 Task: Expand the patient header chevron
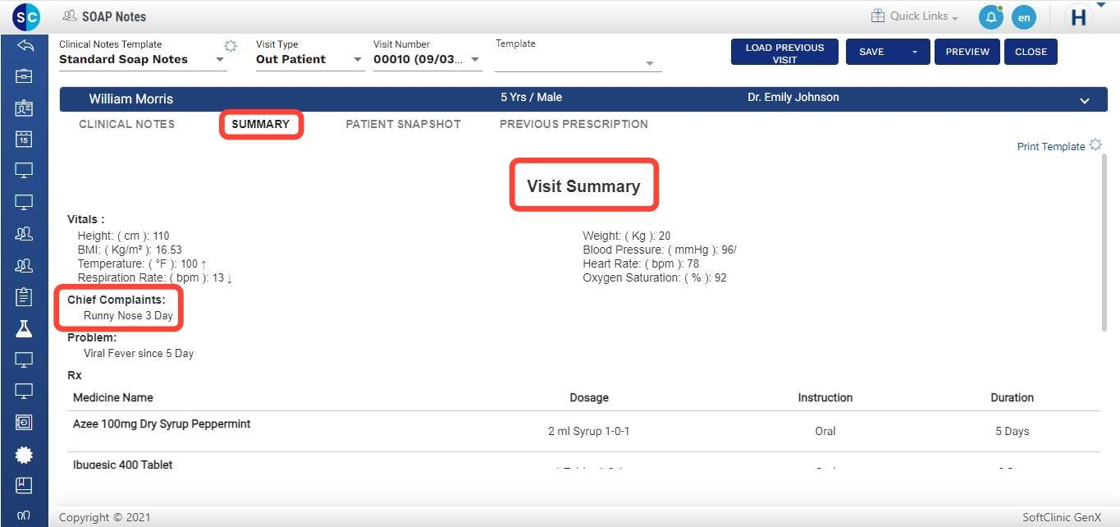coord(1085,100)
